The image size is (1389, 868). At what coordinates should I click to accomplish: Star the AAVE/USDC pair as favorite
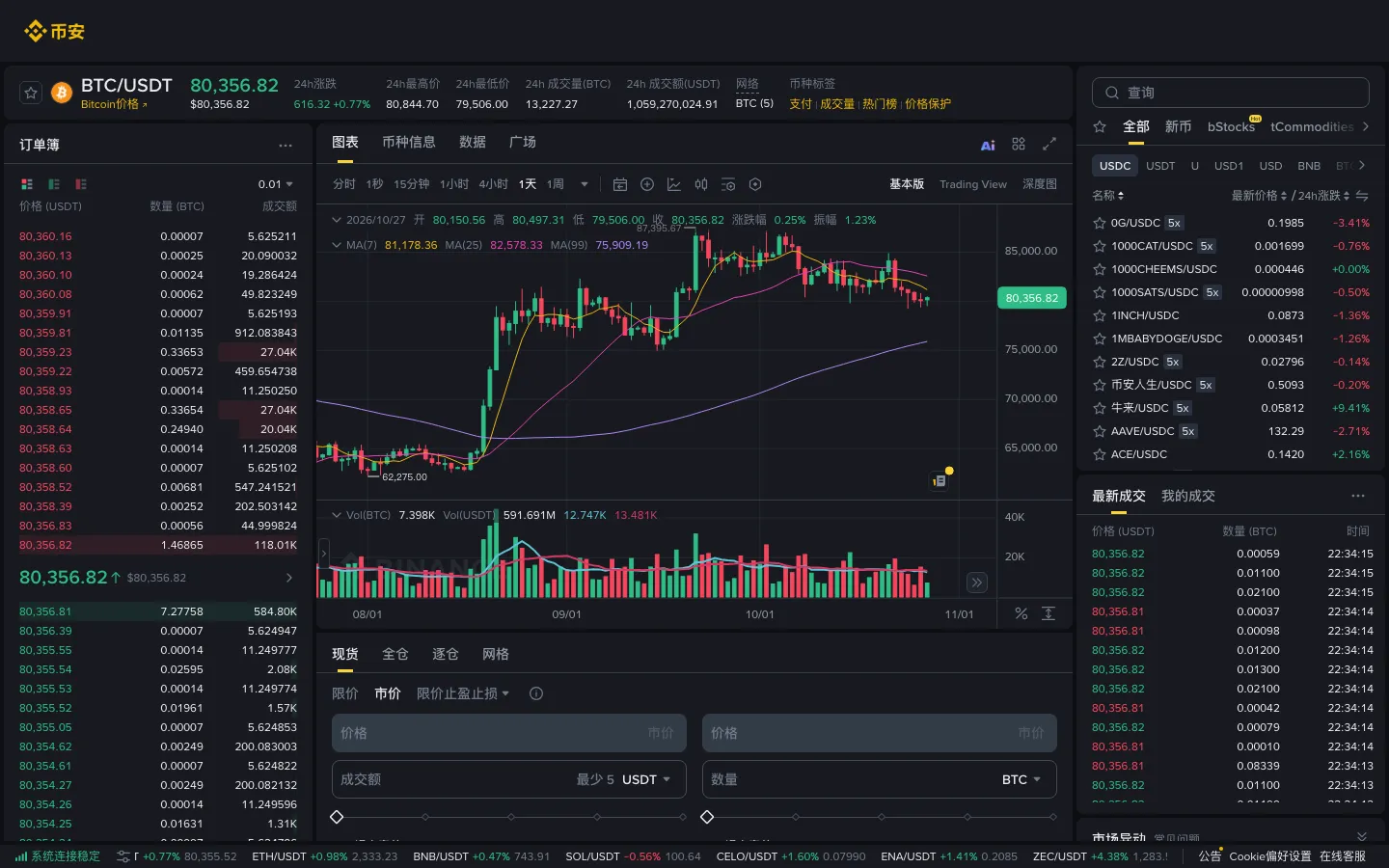tap(1099, 431)
